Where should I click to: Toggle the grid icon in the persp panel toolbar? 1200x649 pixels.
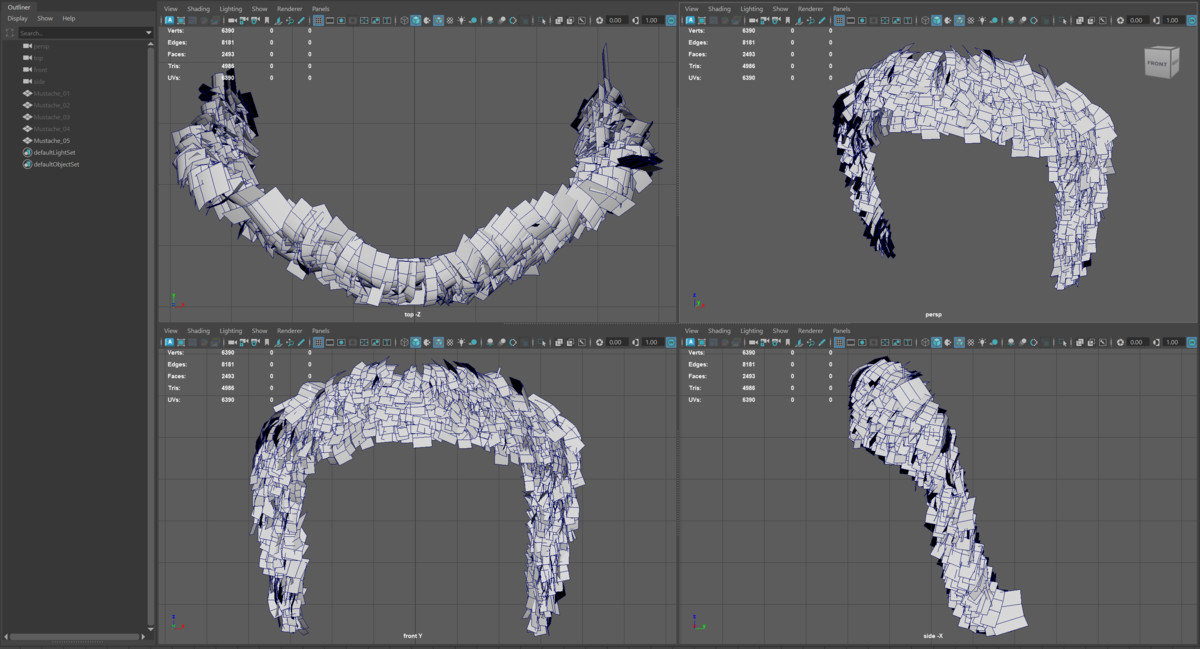point(839,20)
